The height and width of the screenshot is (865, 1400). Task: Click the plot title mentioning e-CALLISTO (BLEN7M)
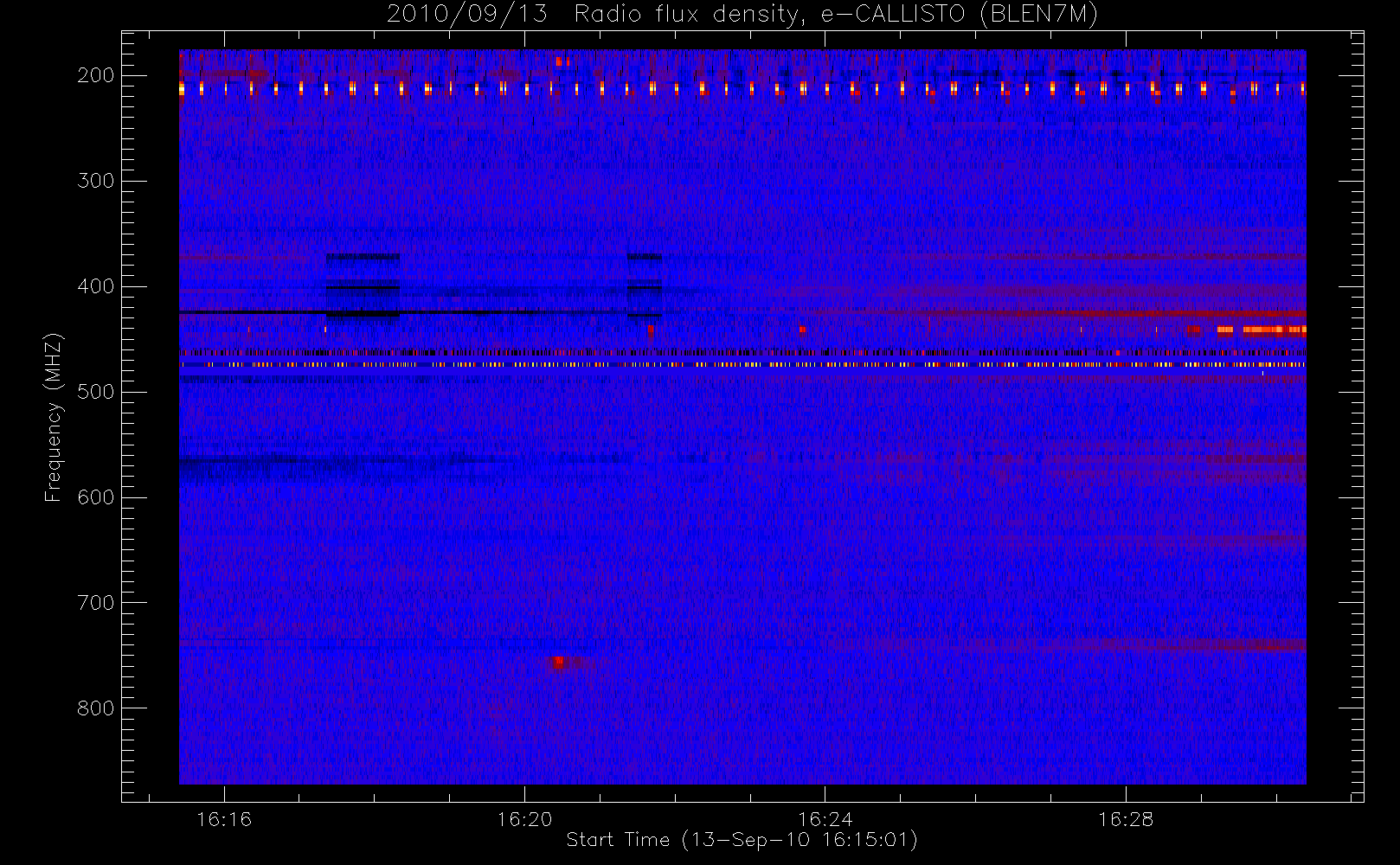click(742, 15)
